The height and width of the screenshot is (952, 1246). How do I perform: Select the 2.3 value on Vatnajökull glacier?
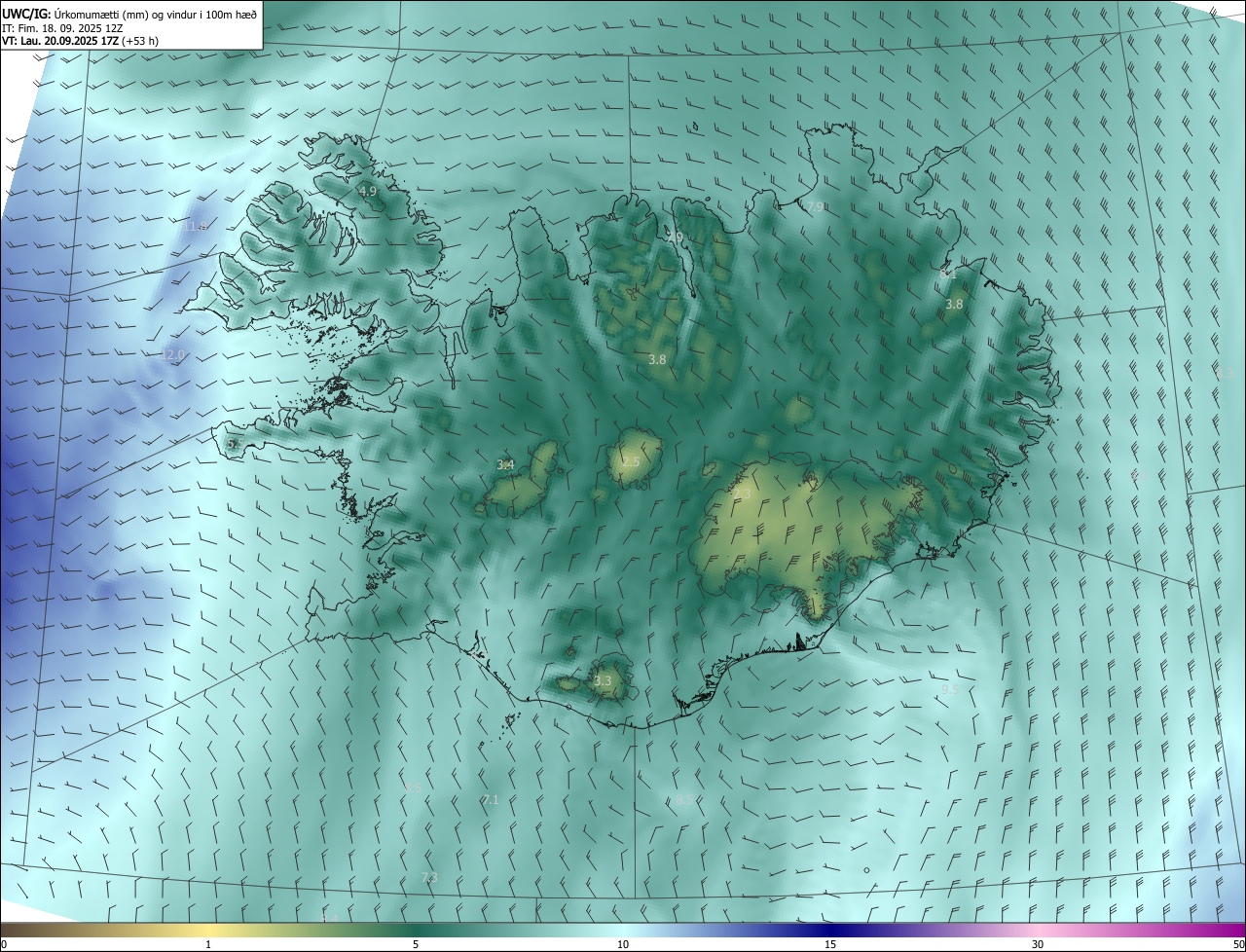click(x=744, y=494)
